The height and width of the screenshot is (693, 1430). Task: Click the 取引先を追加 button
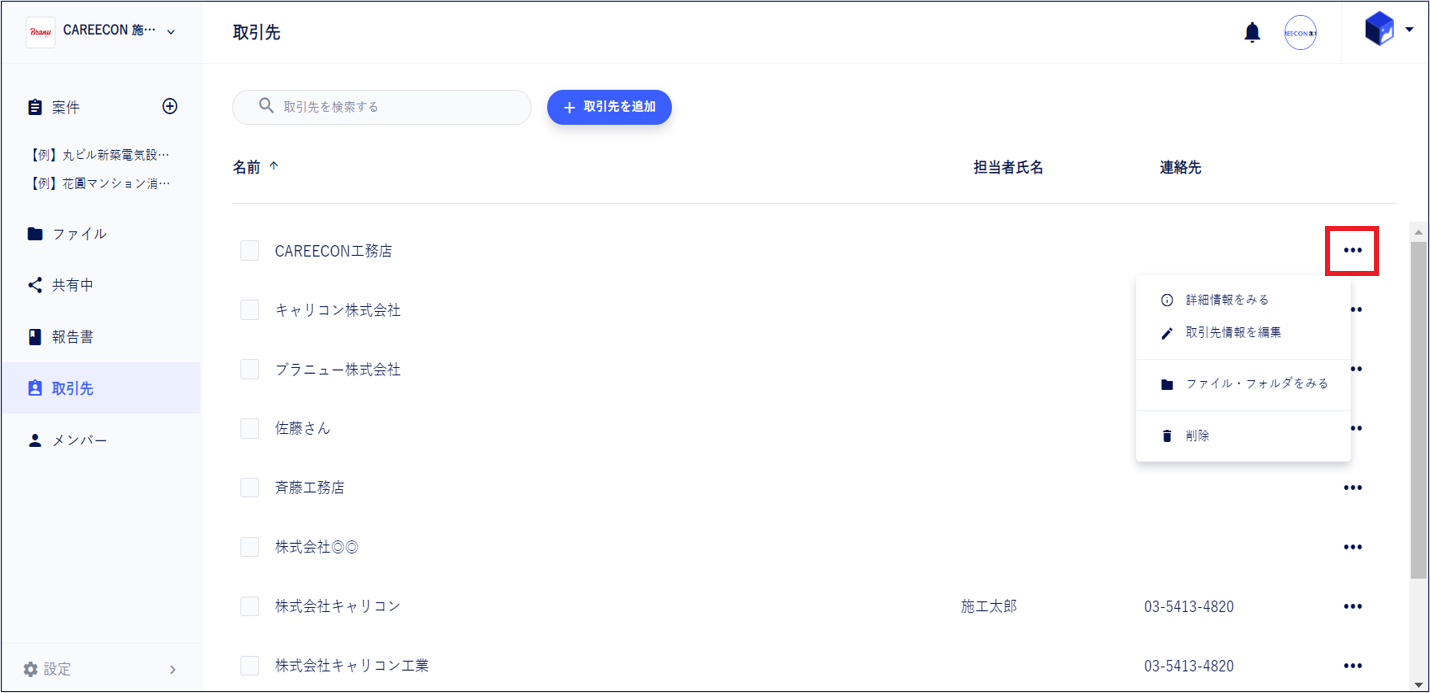pos(609,107)
